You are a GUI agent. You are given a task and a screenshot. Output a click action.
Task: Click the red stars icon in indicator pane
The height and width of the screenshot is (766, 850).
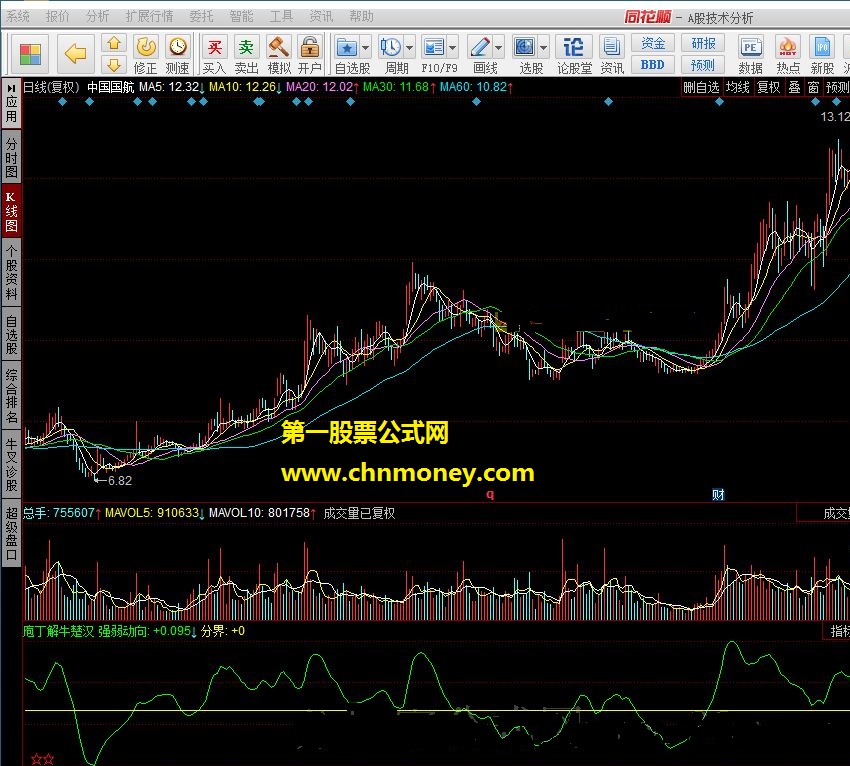click(42, 759)
